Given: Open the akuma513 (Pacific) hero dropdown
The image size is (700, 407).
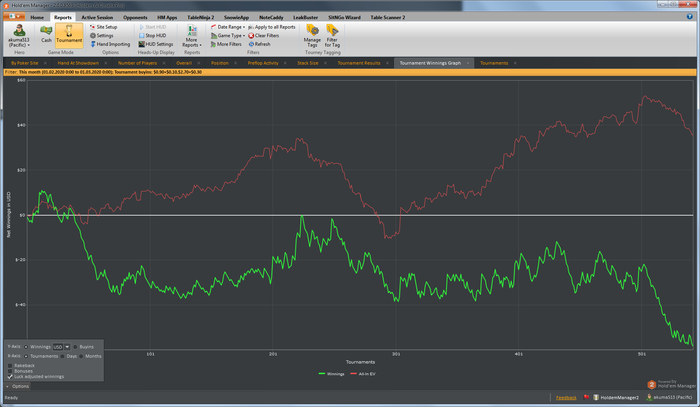Looking at the screenshot, I should click(19, 36).
